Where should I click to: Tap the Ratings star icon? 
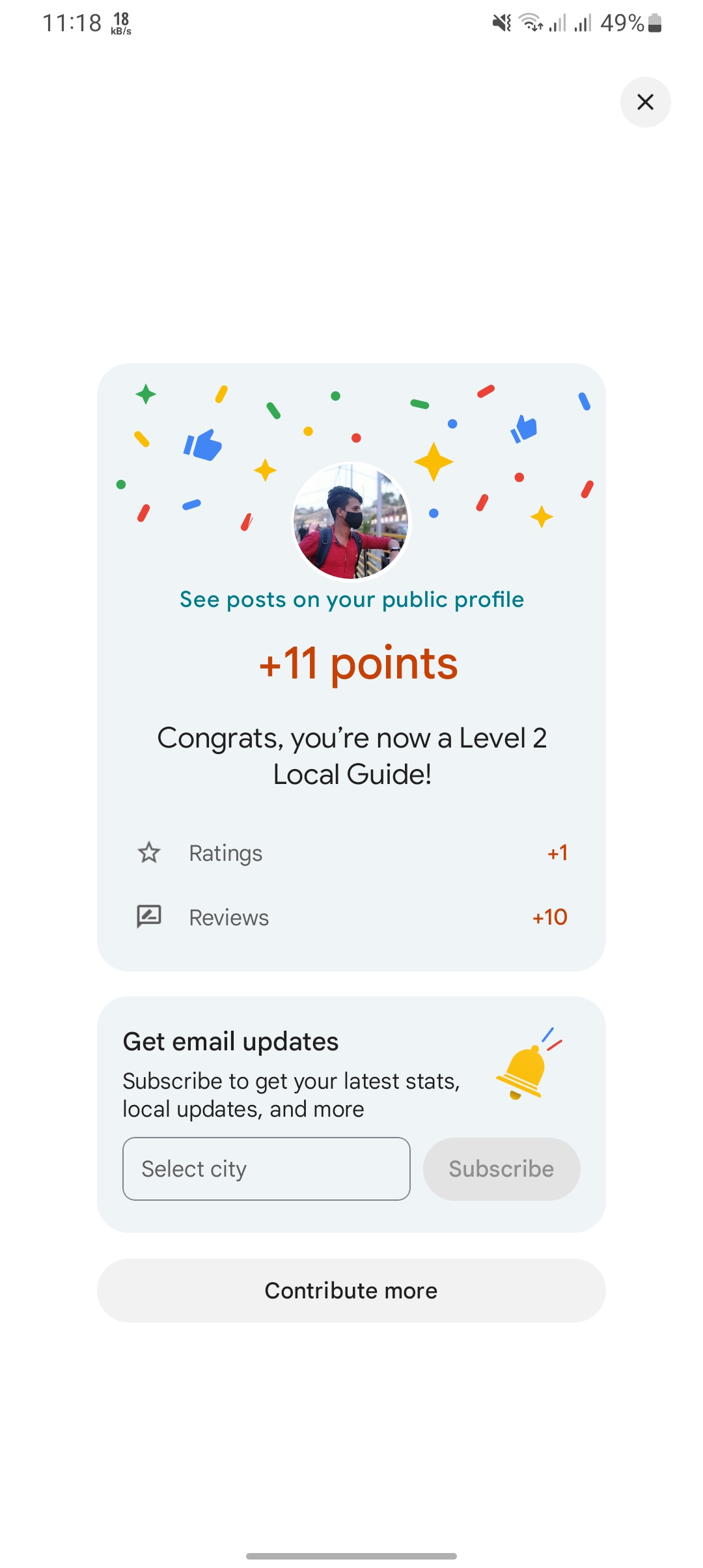(149, 852)
